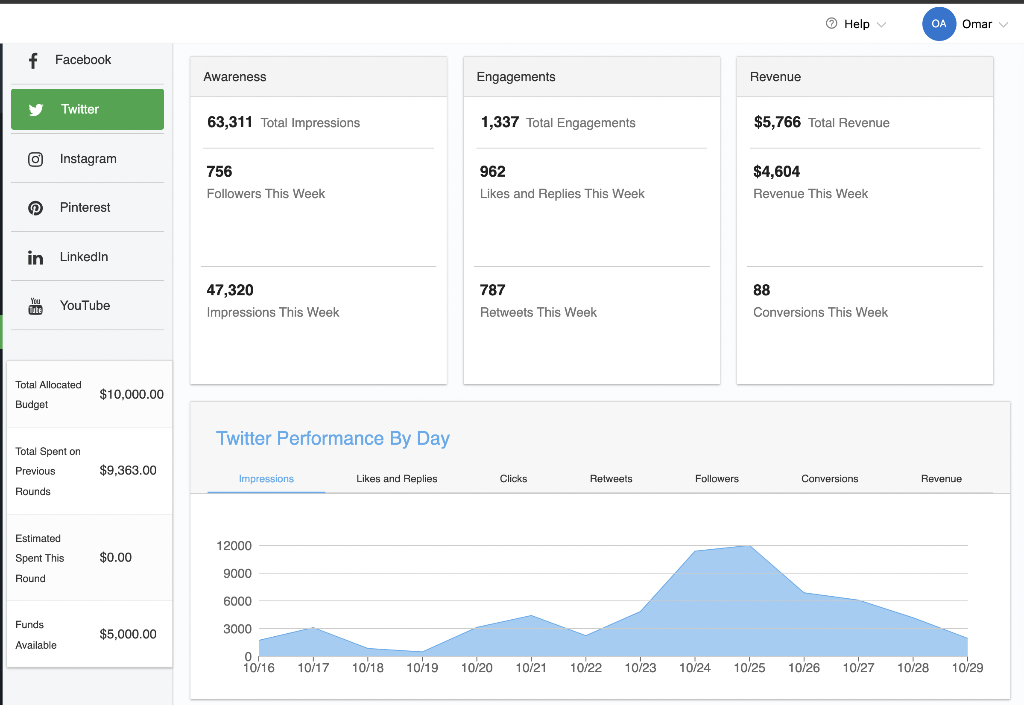The height and width of the screenshot is (705, 1024).
Task: Switch to the Likes and Replies tab
Action: tap(396, 478)
